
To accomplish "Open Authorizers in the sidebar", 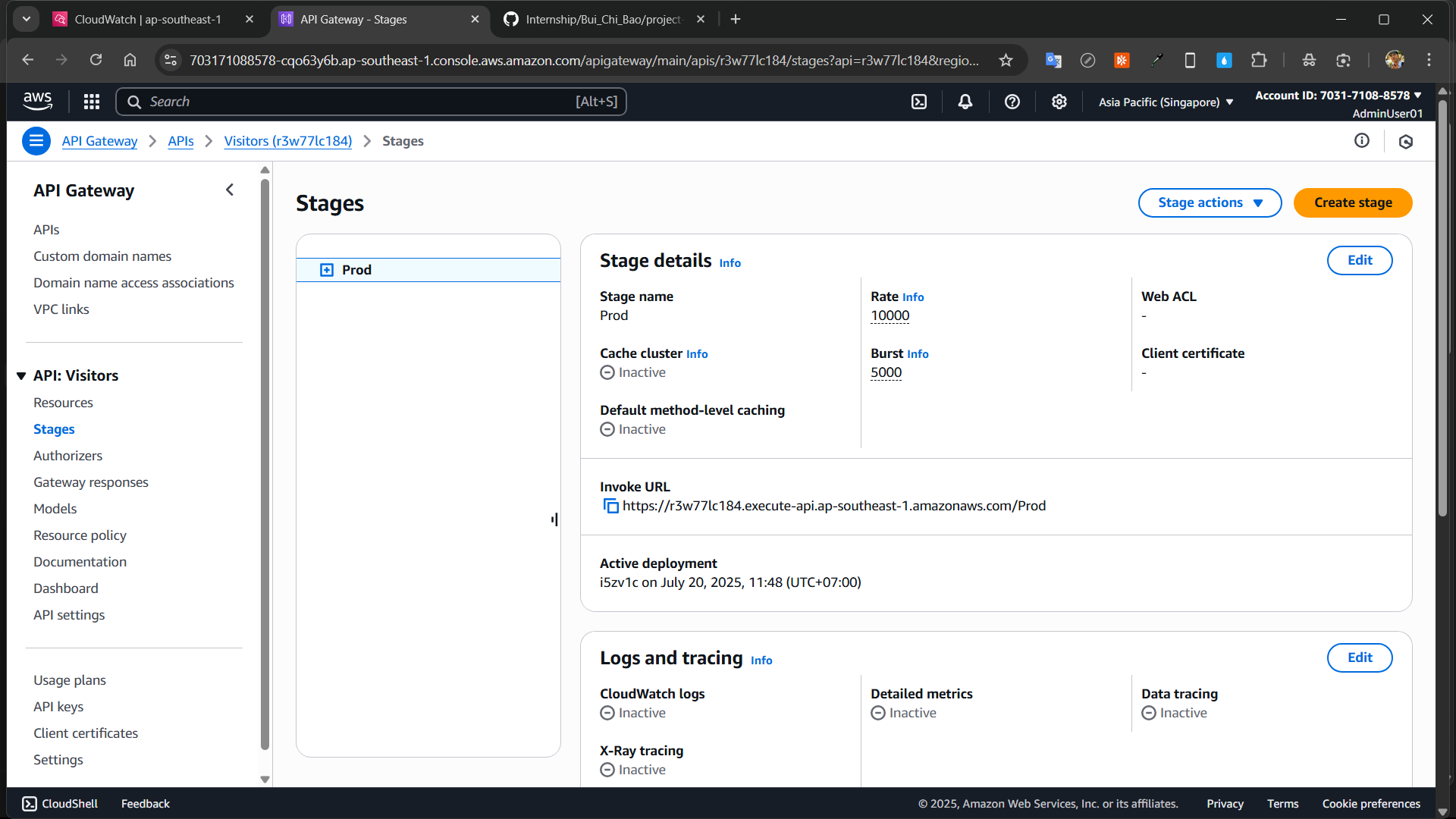I will (67, 456).
